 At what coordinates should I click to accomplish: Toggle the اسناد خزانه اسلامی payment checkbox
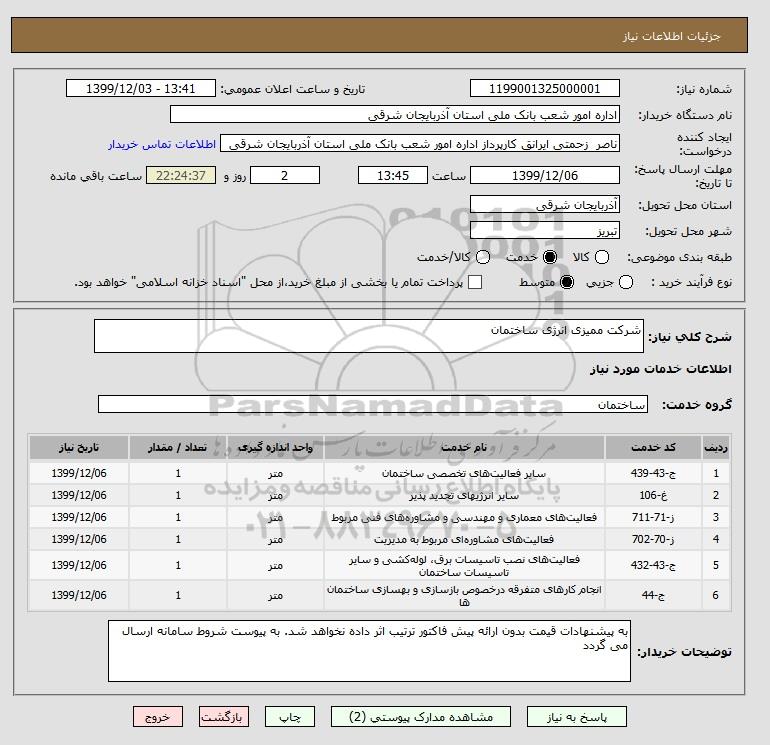[475, 282]
